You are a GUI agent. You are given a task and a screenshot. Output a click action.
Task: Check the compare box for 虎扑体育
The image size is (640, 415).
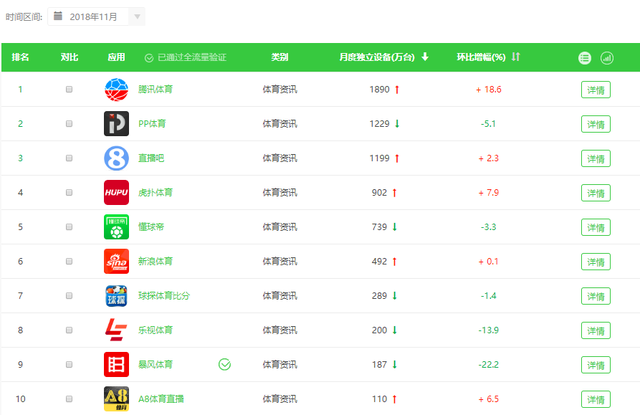click(69, 192)
